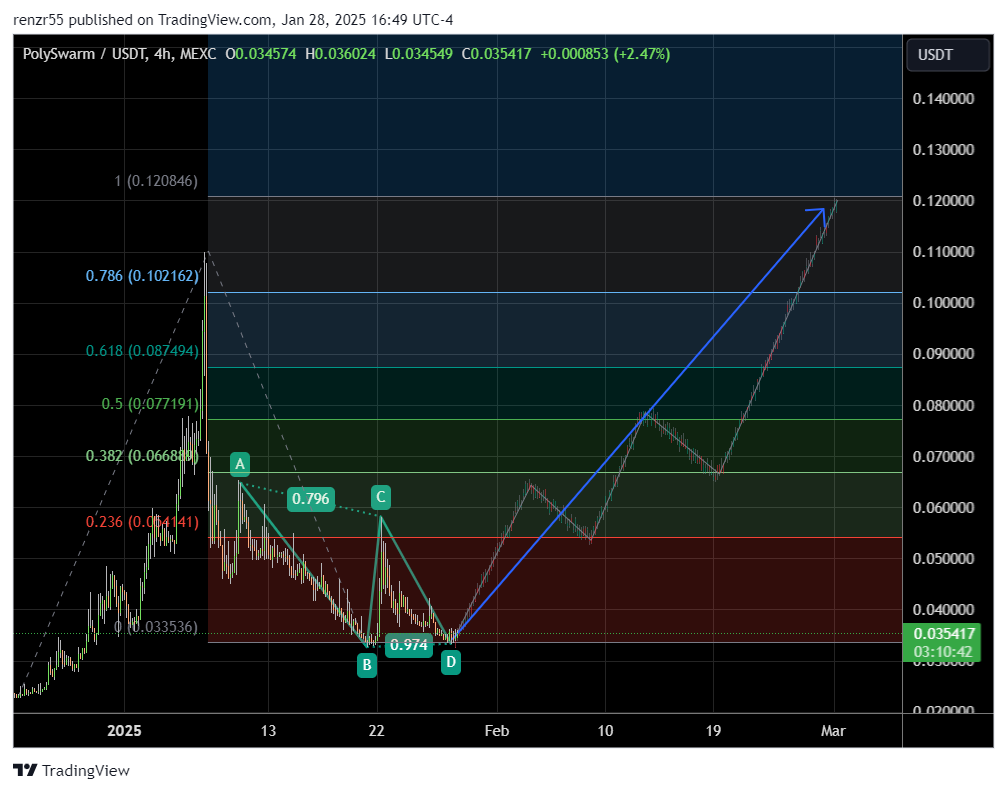Image resolution: width=1007 pixels, height=792 pixels.
Task: Click the 22 date axis label
Action: (376, 731)
